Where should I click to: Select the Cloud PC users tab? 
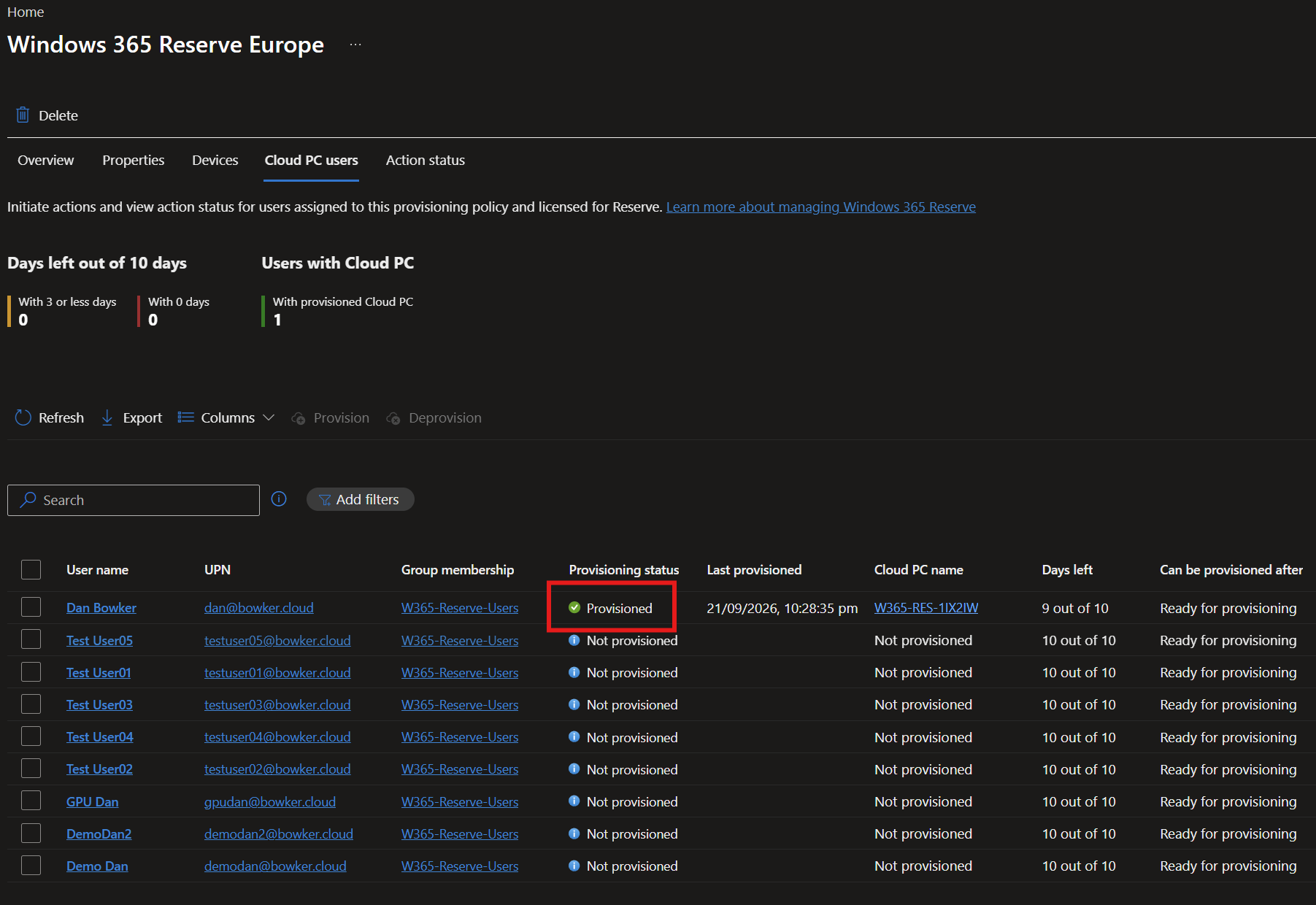(x=312, y=160)
